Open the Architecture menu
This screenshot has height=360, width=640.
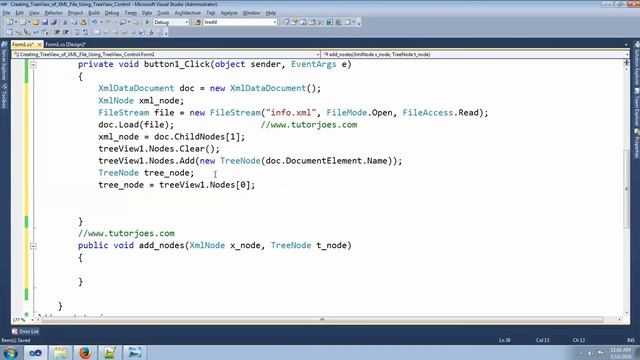pos(188,13)
